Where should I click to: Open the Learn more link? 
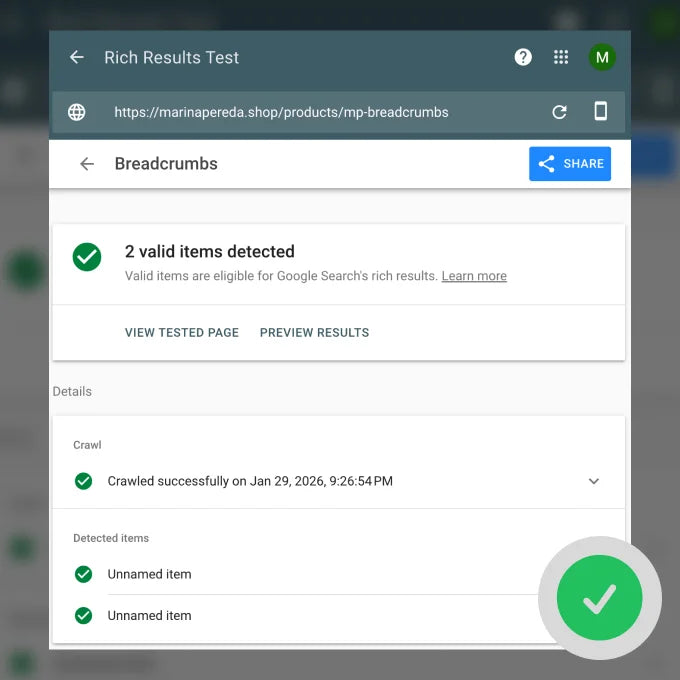click(x=474, y=276)
